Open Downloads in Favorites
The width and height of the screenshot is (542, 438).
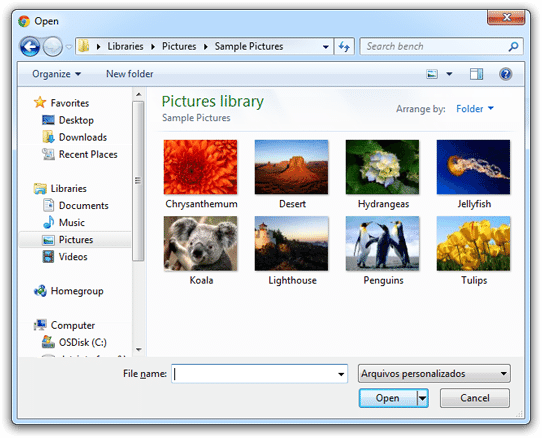pos(83,137)
